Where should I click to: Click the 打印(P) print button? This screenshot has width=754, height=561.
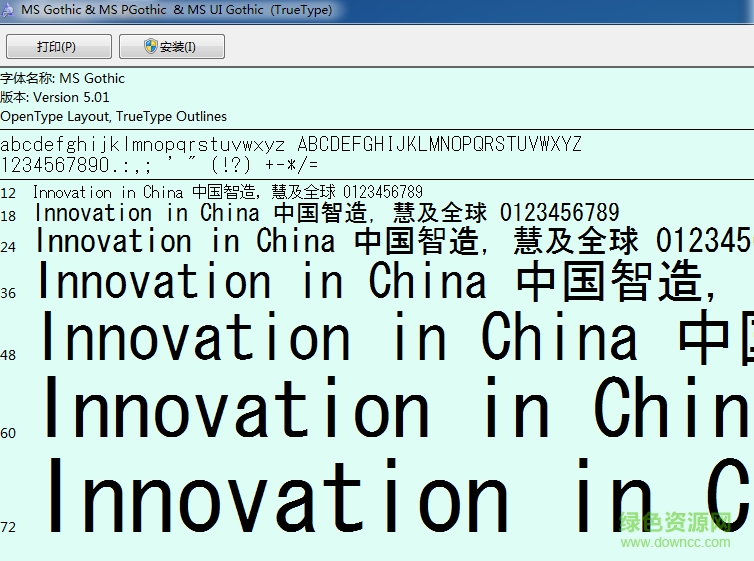59,47
